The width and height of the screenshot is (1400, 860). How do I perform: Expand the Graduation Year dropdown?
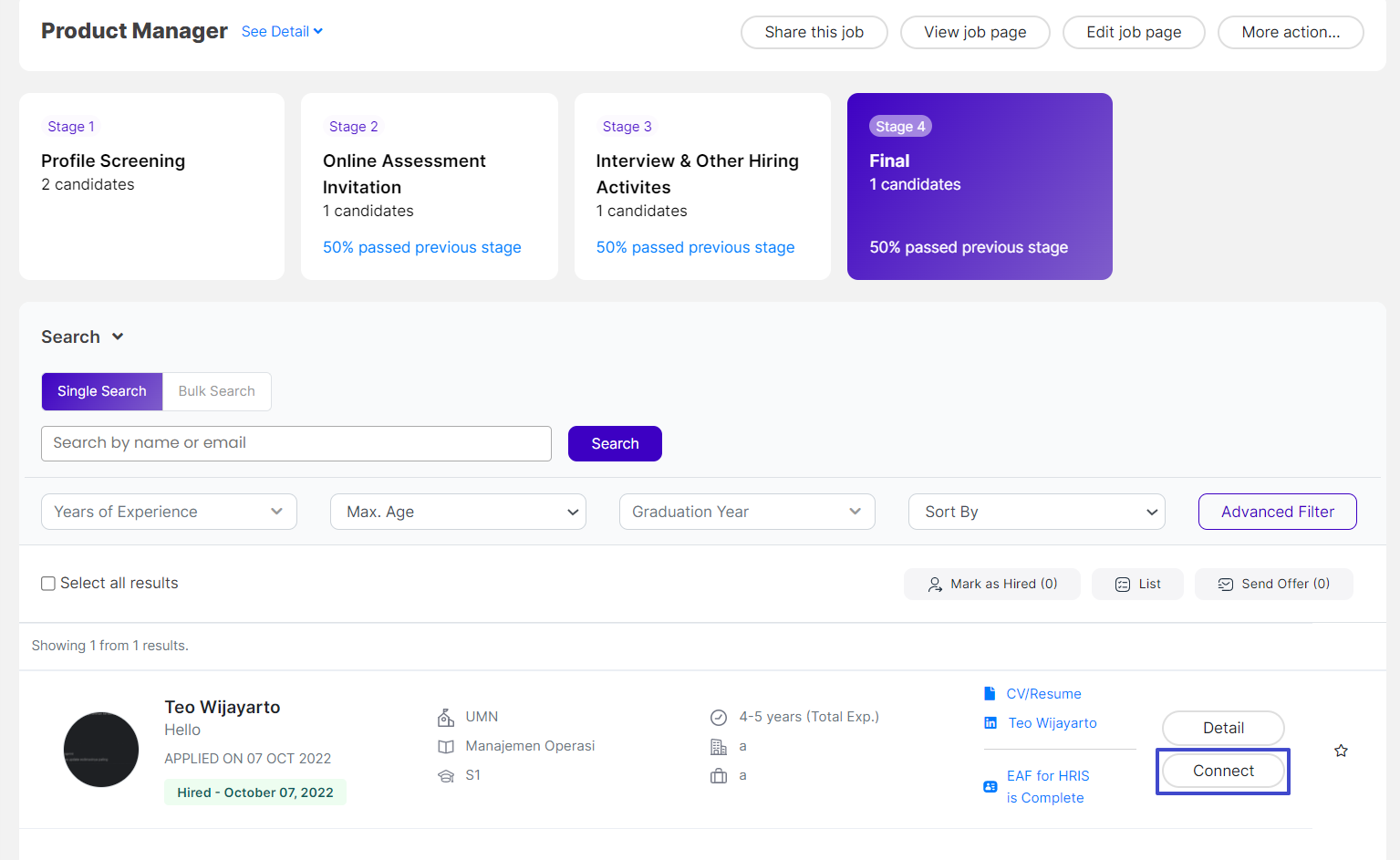tap(746, 512)
